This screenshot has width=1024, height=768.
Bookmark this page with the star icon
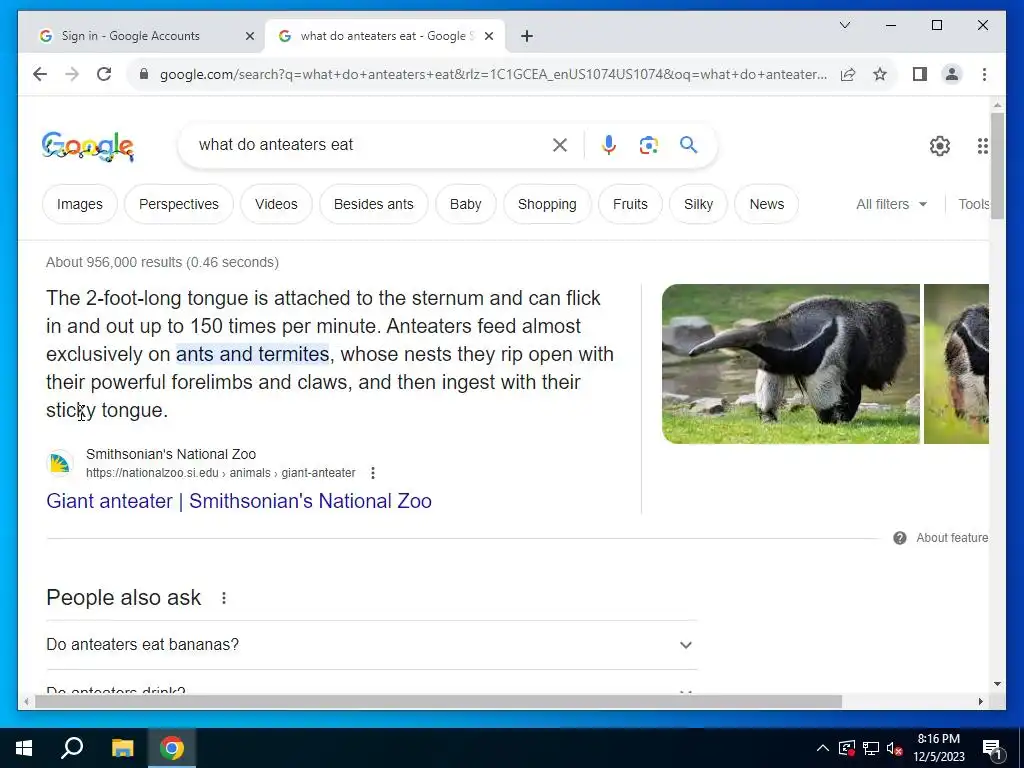coord(880,74)
